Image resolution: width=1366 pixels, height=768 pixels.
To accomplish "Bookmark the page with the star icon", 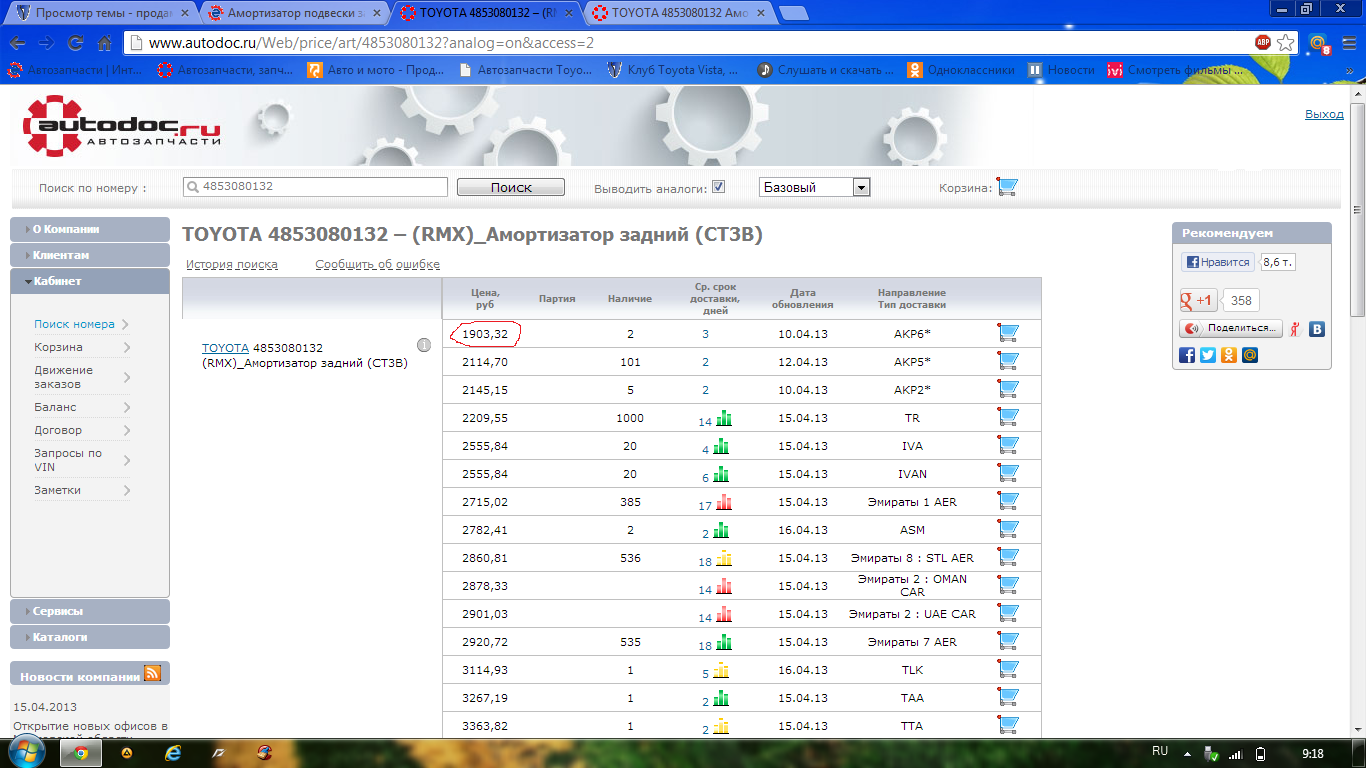I will pos(1286,43).
